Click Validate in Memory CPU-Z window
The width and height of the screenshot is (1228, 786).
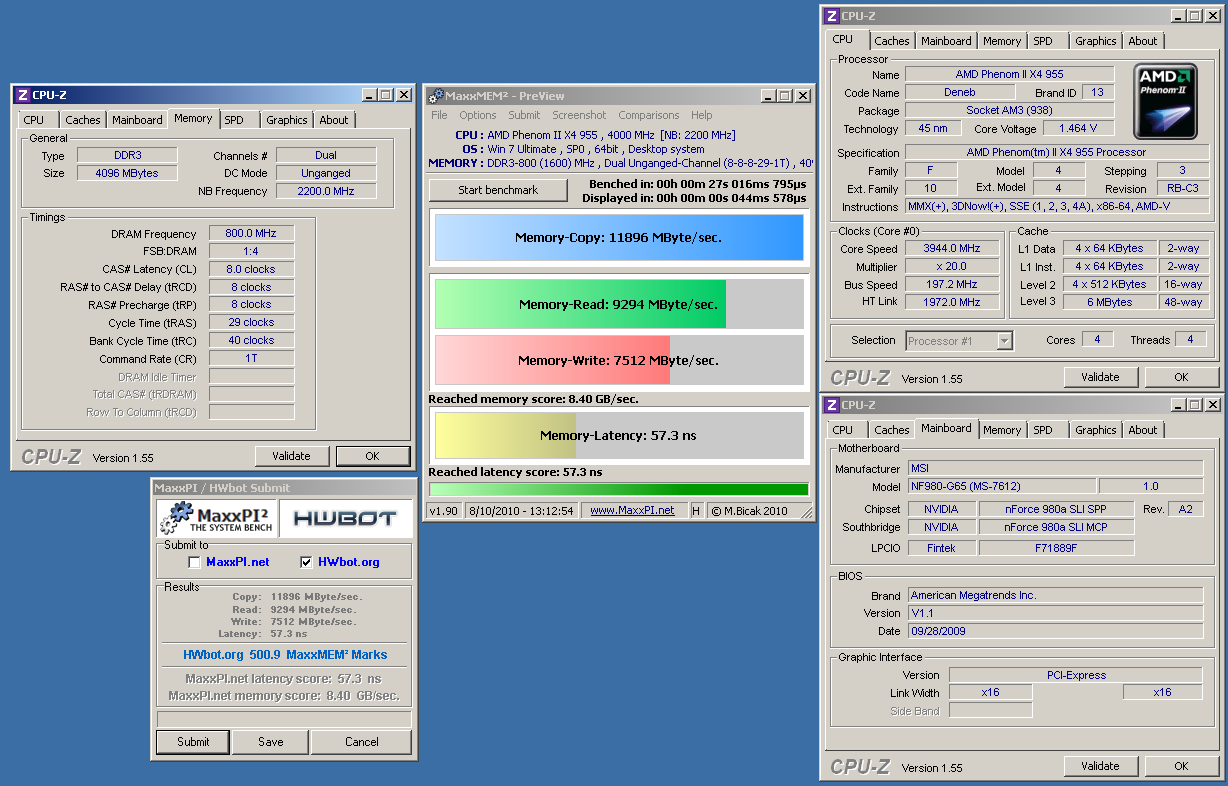point(291,456)
